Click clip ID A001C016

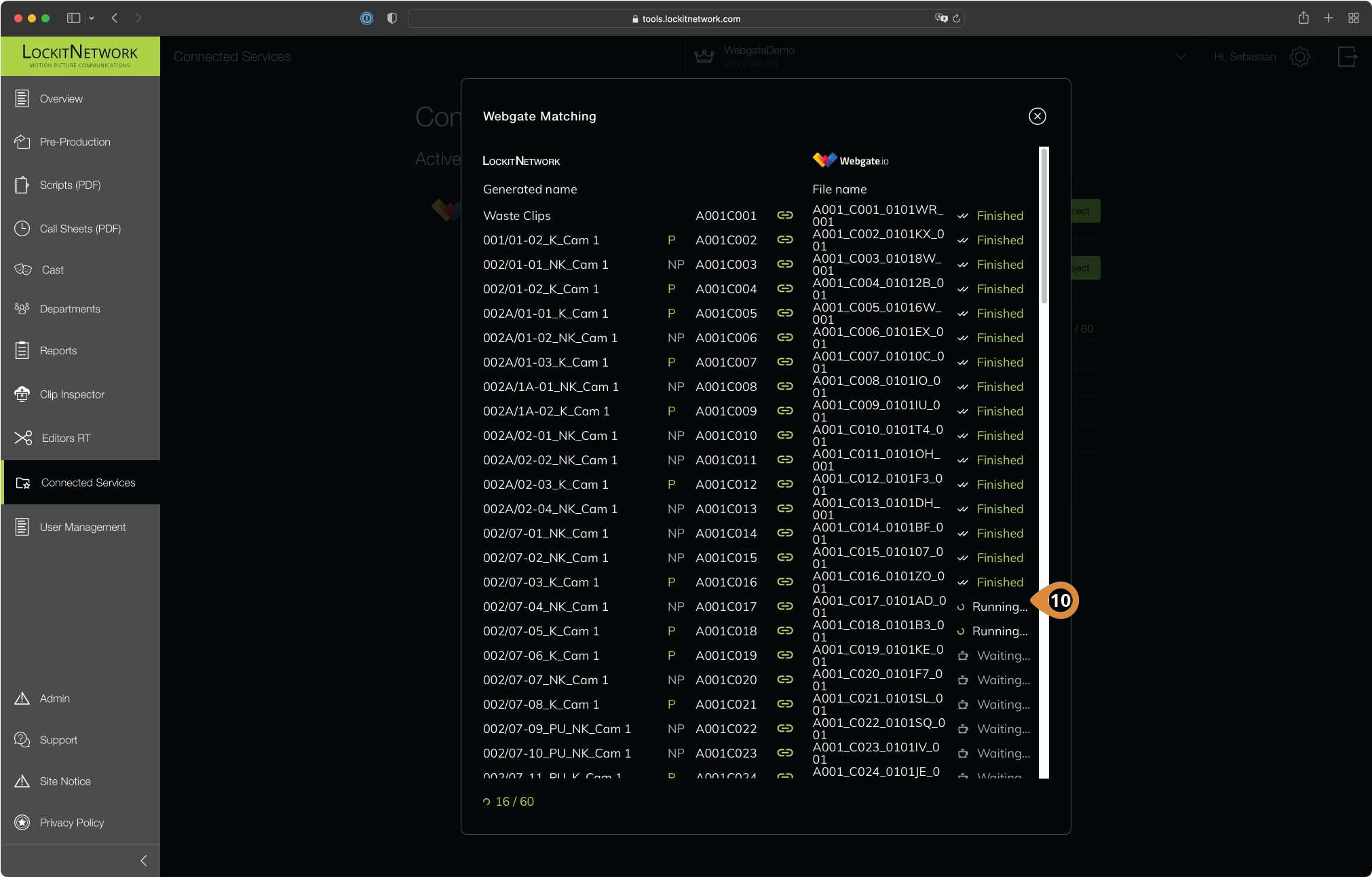pos(725,582)
